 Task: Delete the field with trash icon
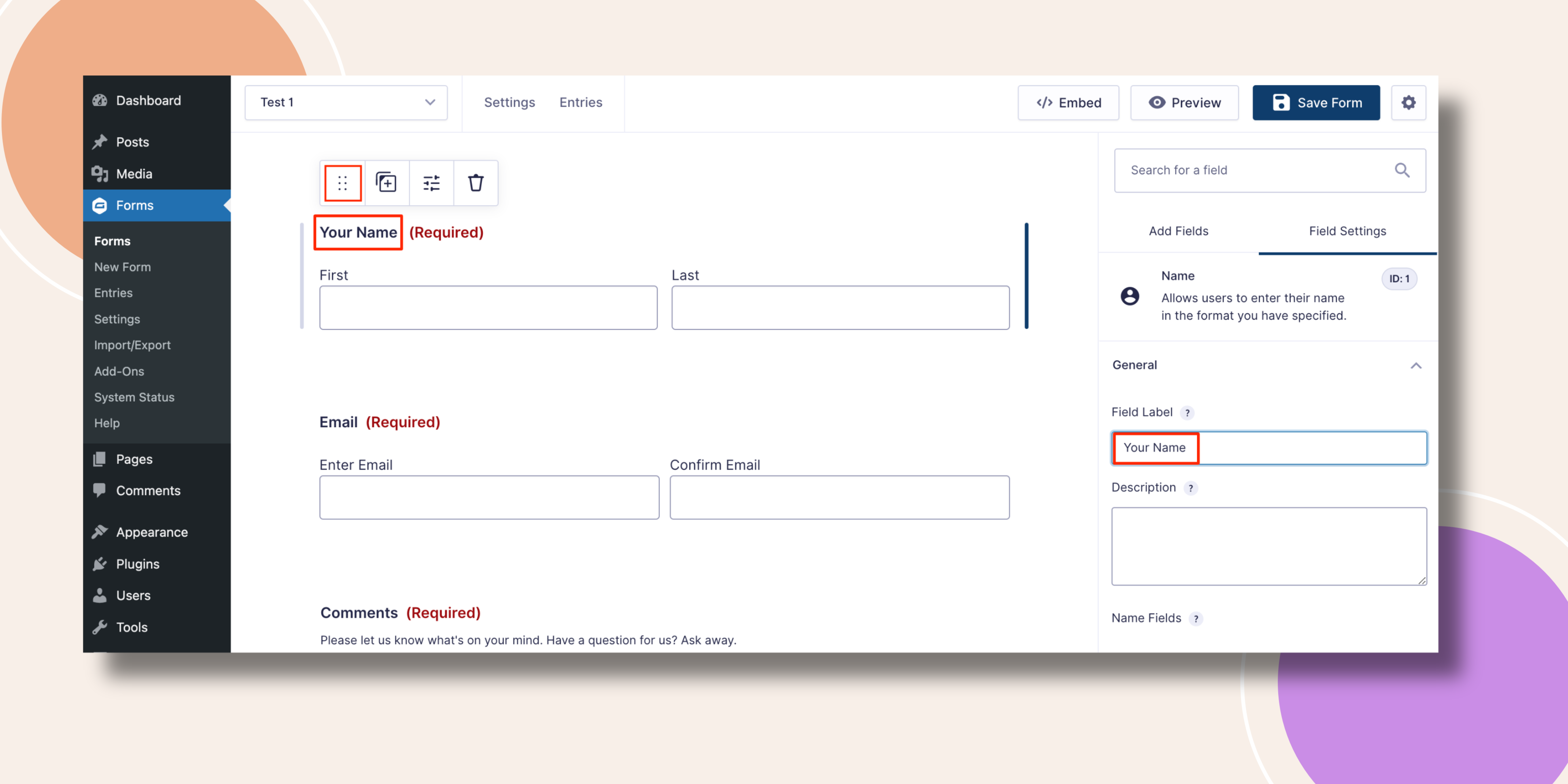[x=475, y=183]
